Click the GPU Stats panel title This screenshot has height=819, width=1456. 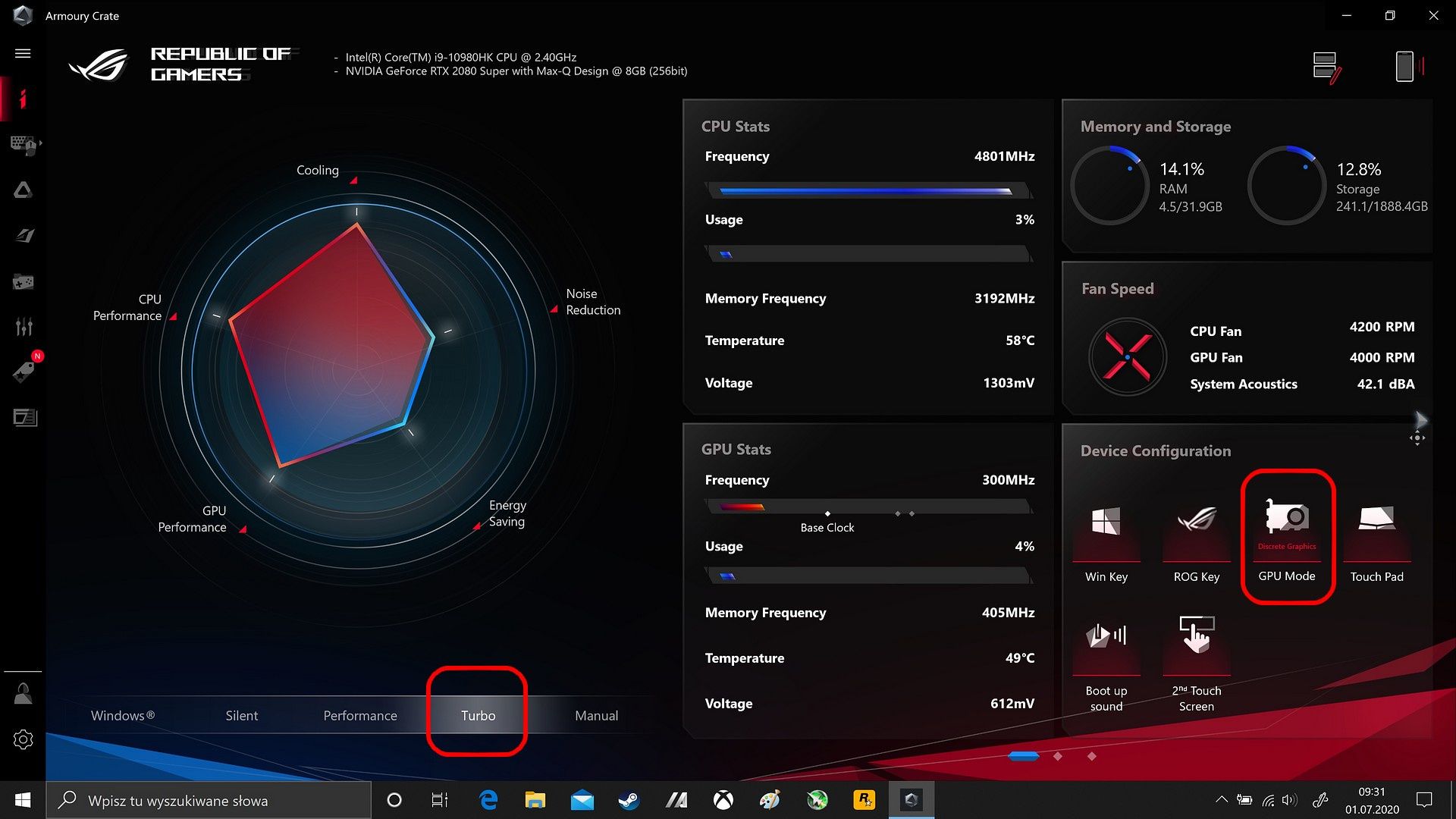point(736,449)
